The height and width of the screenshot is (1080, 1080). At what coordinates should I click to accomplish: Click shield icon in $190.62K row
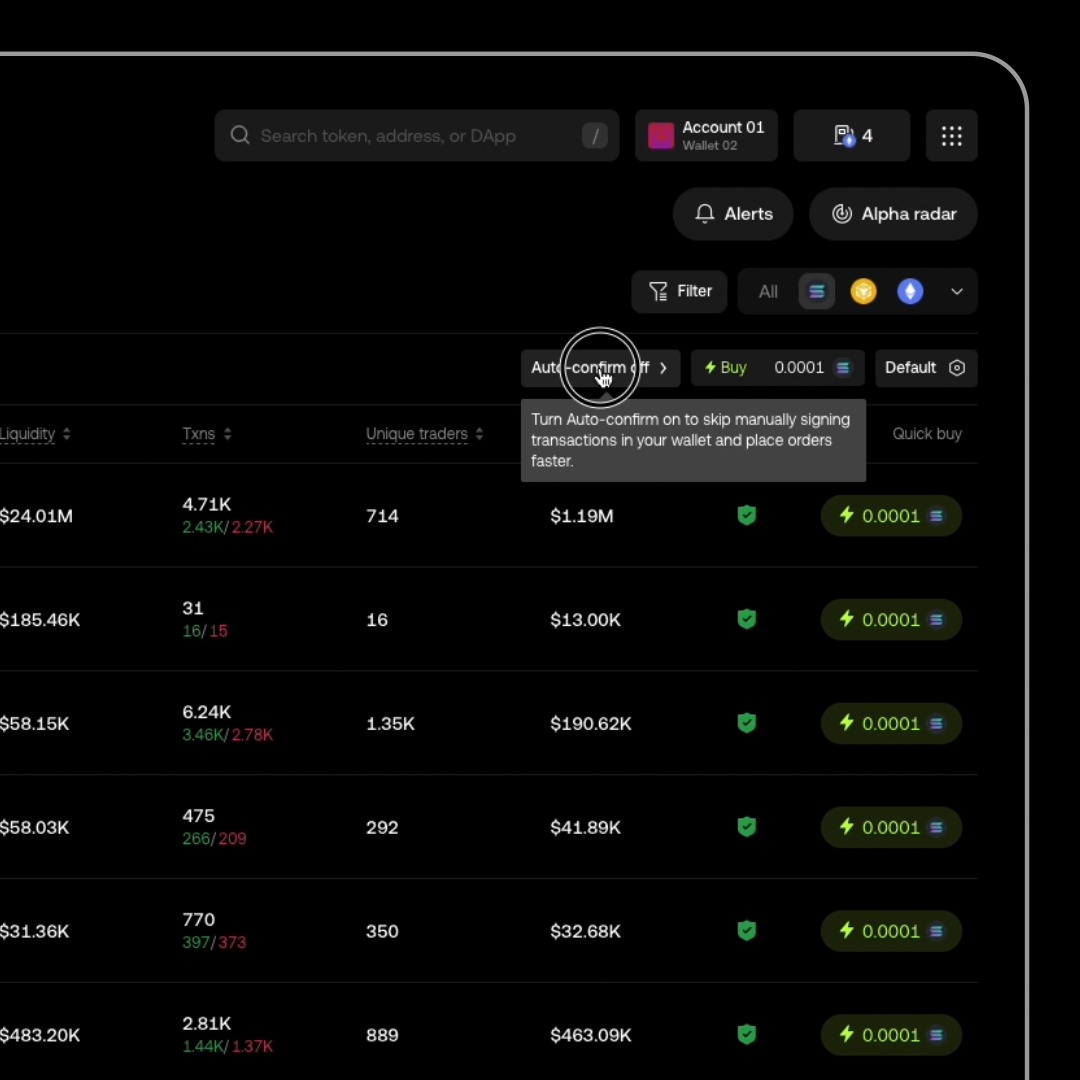tap(747, 723)
